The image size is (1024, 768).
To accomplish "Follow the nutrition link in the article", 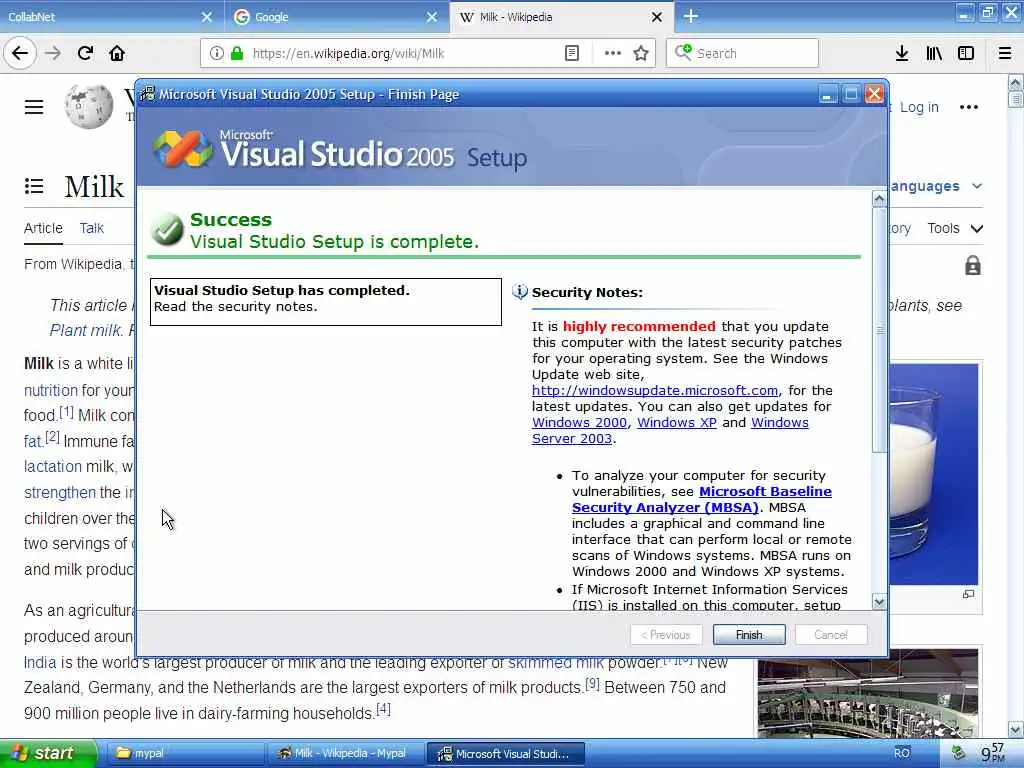I will click(x=50, y=390).
